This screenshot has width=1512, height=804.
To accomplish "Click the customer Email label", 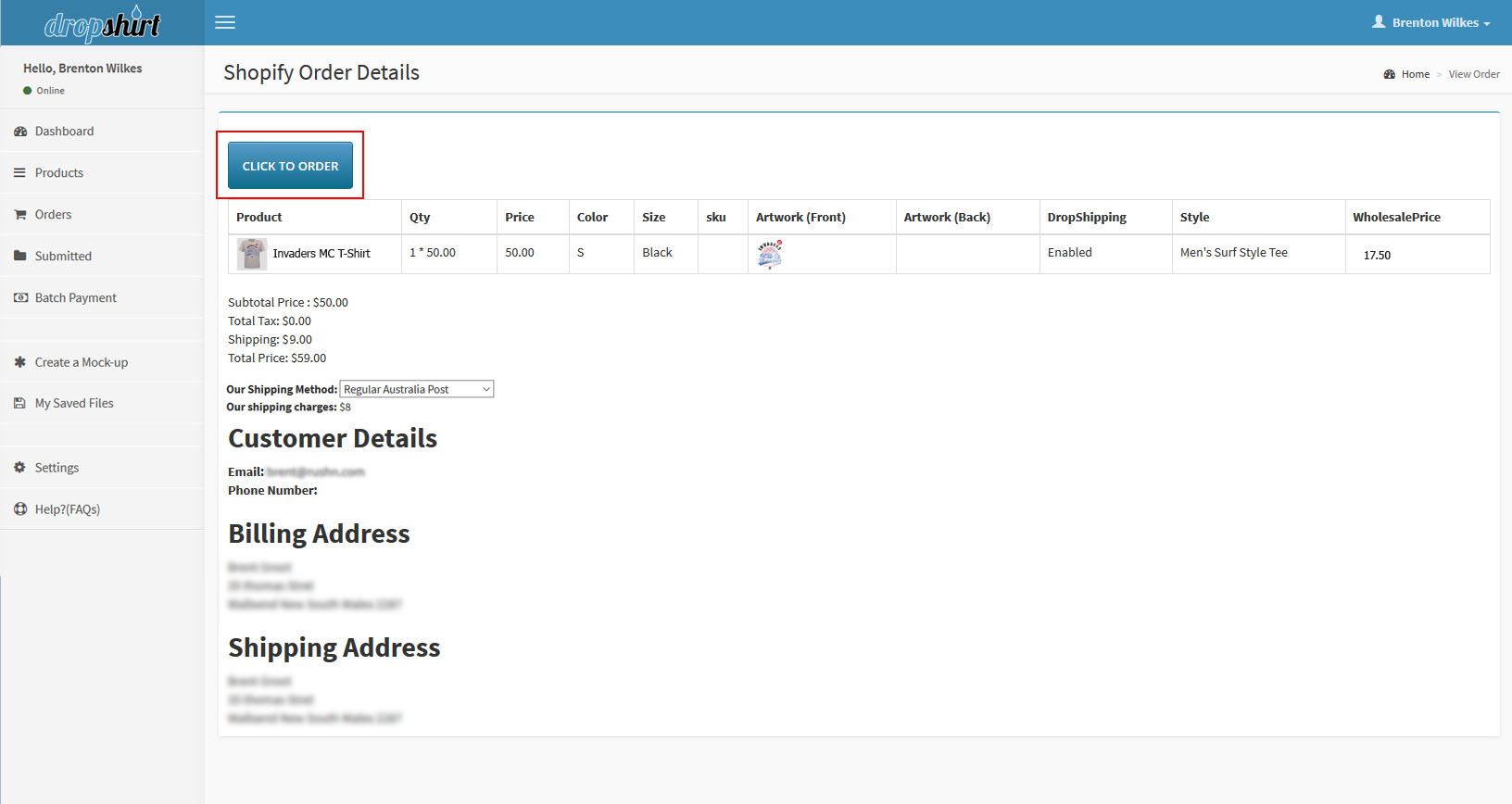I will (x=246, y=472).
